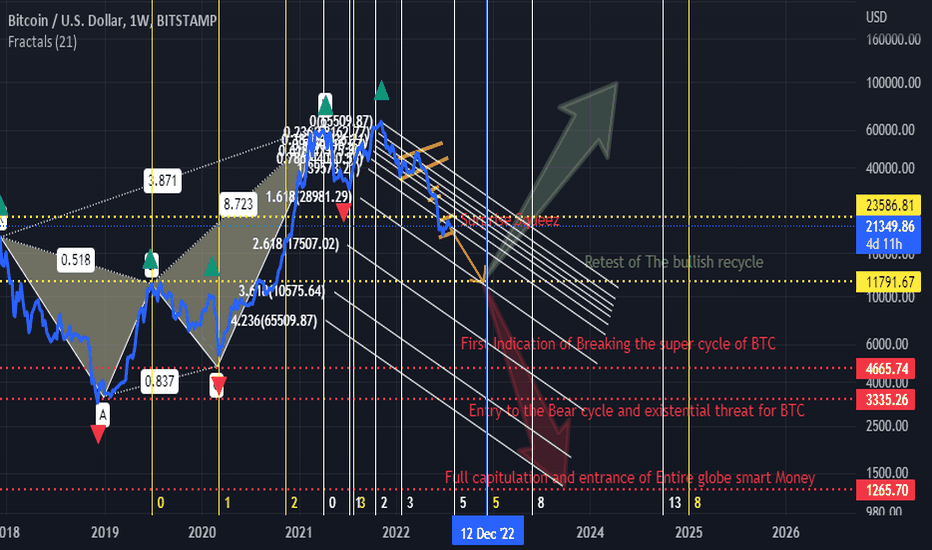The width and height of the screenshot is (932, 550).
Task: Click the USD currency label on the price axis
Action: 876,17
